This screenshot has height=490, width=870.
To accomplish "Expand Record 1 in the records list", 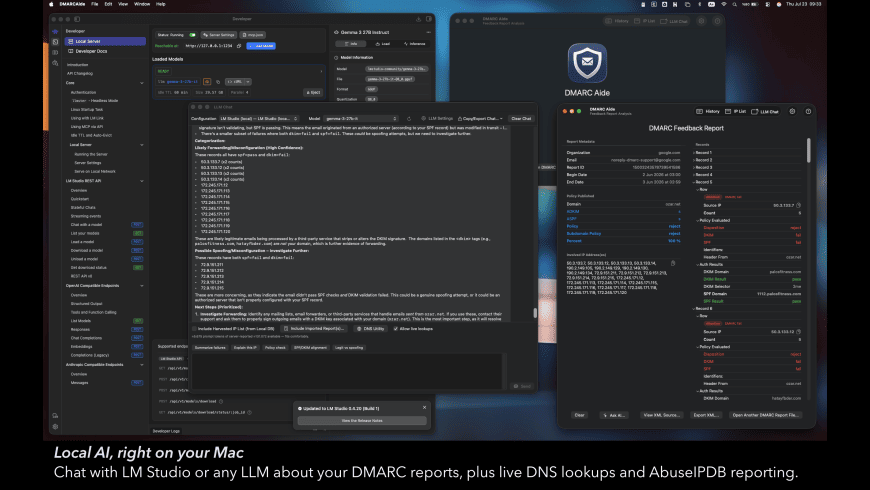I will click(x=694, y=153).
